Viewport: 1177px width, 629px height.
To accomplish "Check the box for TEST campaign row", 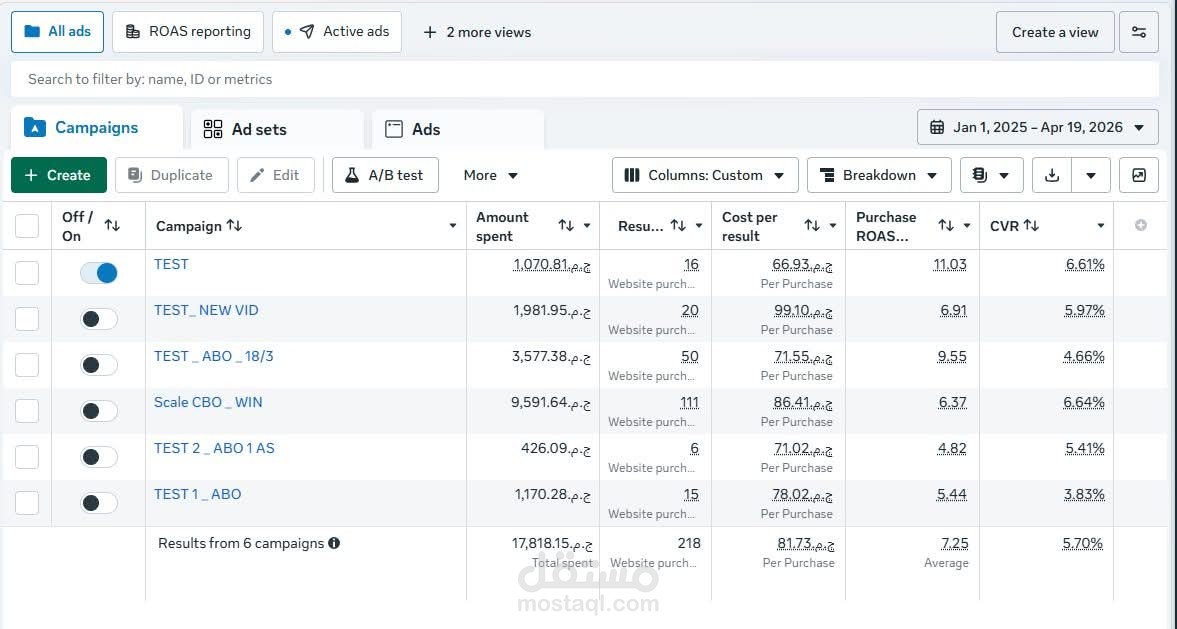I will (x=27, y=273).
